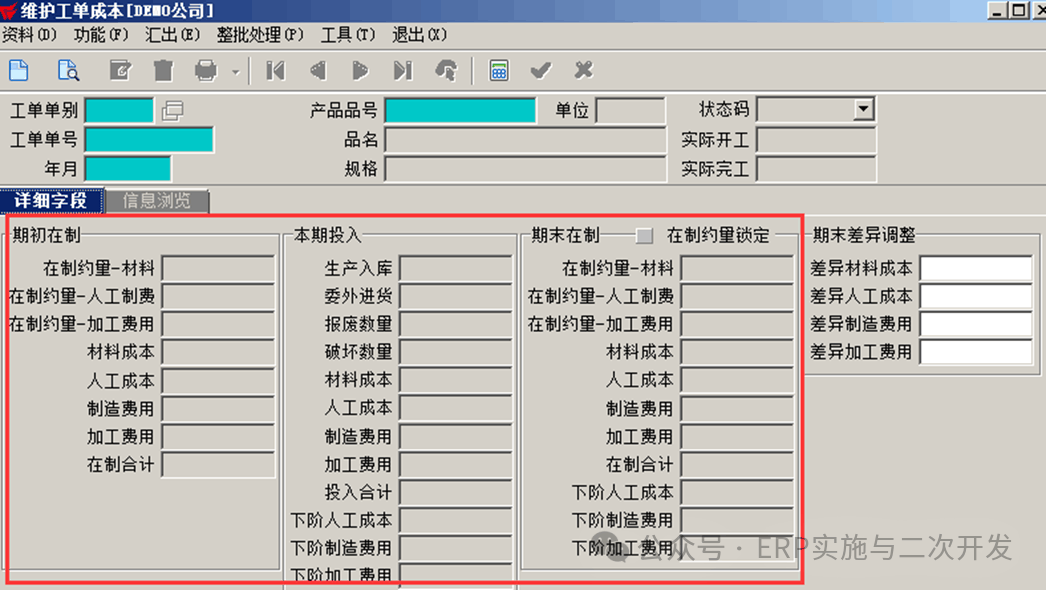Expand the 状态码 dropdown list

click(864, 110)
